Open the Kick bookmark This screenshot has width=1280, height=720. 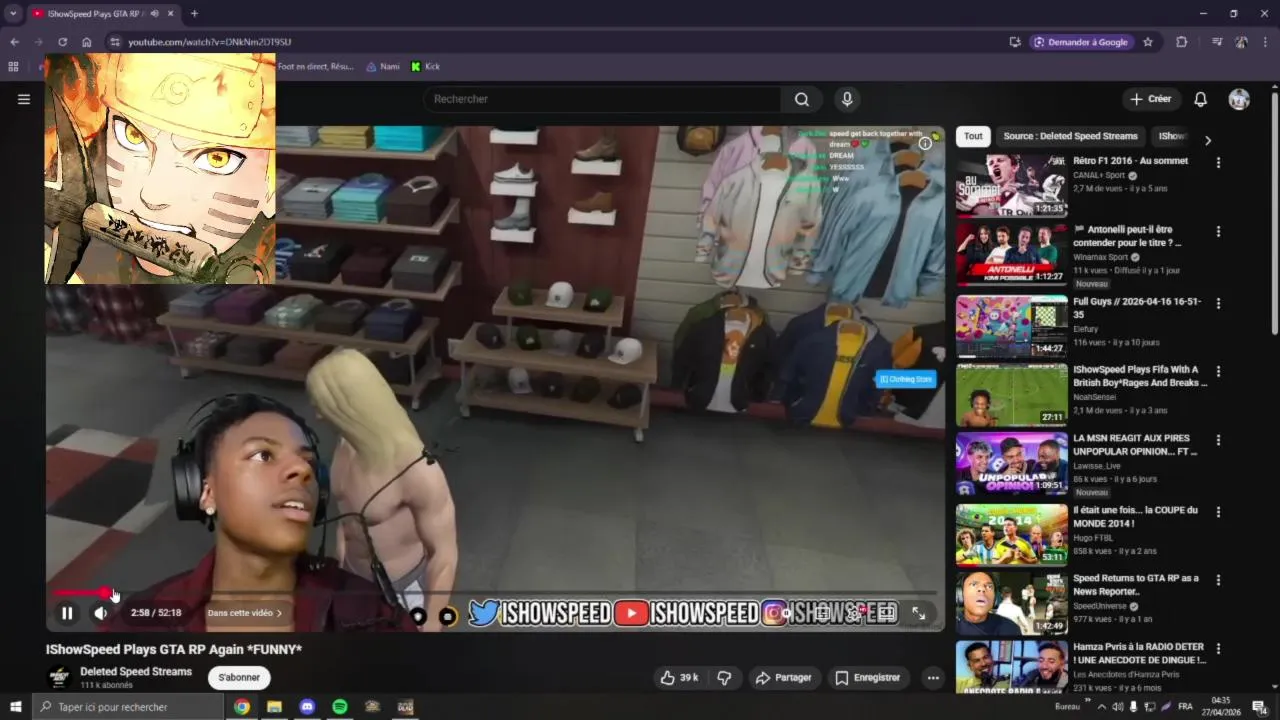coord(425,67)
